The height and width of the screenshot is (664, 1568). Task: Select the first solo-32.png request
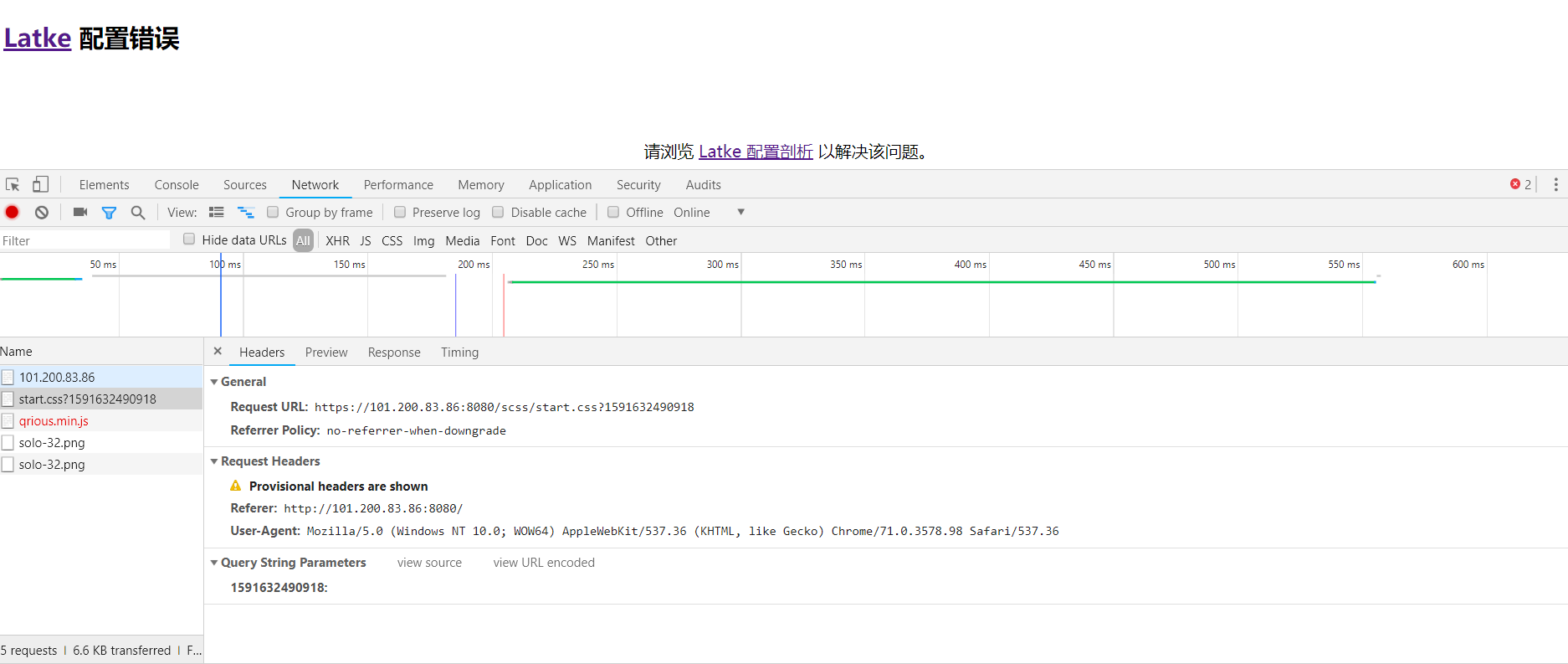point(101,442)
